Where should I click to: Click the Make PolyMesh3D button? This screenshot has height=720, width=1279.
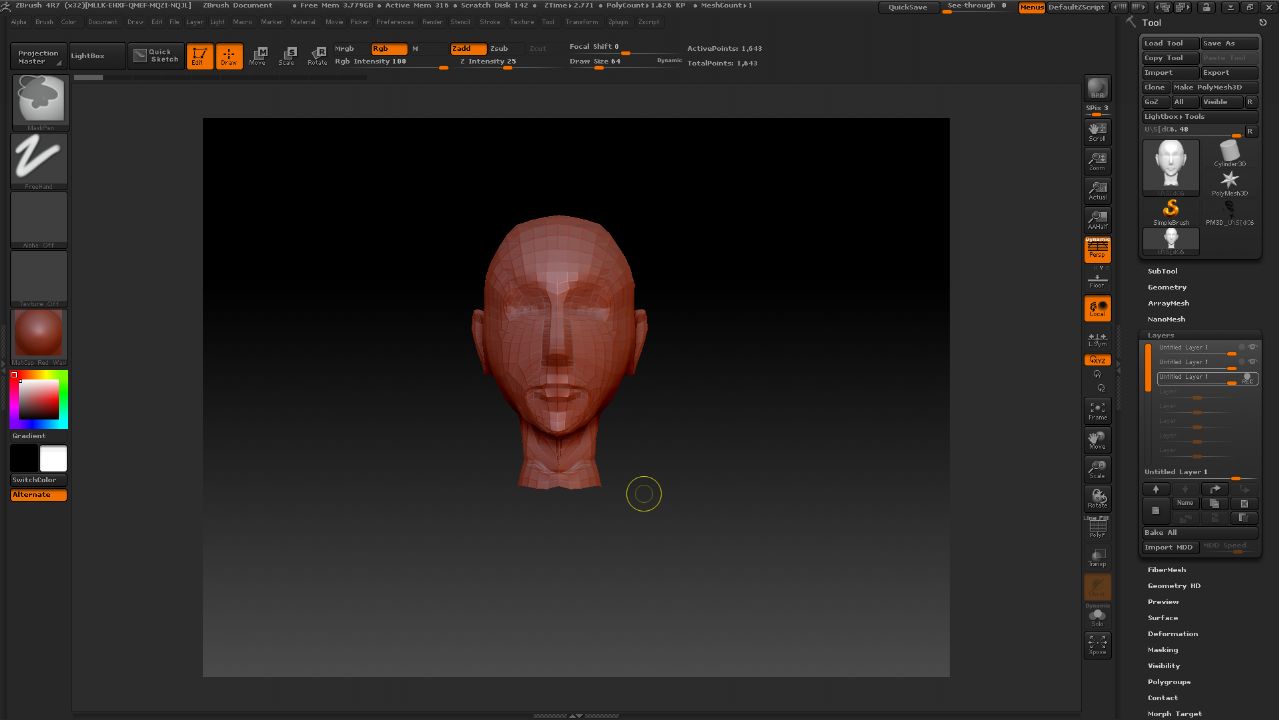[1214, 87]
